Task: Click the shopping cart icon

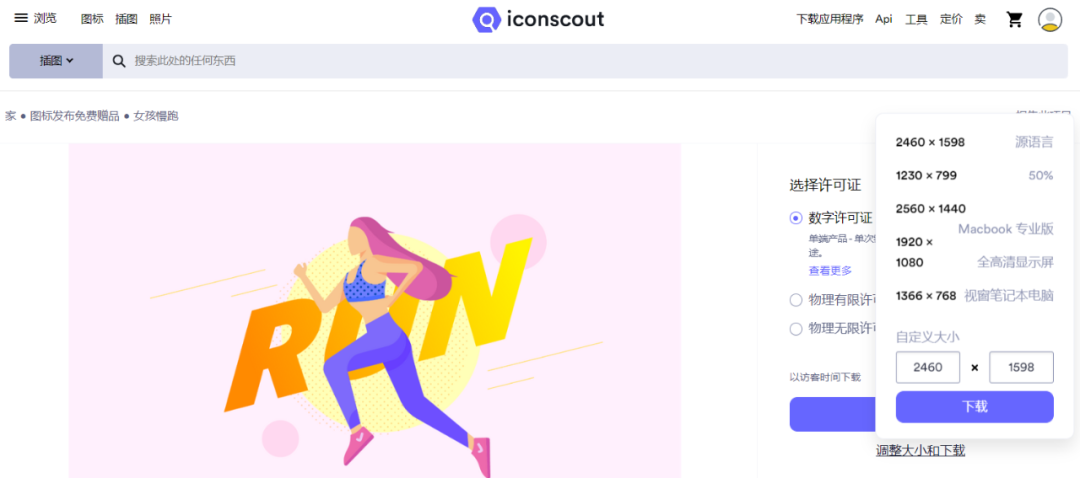Action: coord(1015,19)
